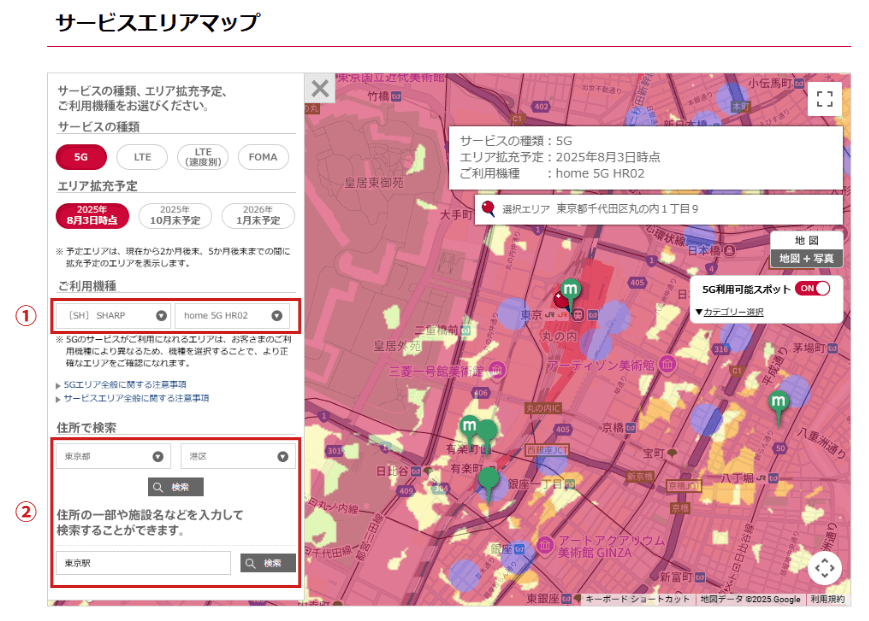The image size is (869, 621).
Task: Select 2025年10月末予定 coverage option
Action: click(x=175, y=215)
